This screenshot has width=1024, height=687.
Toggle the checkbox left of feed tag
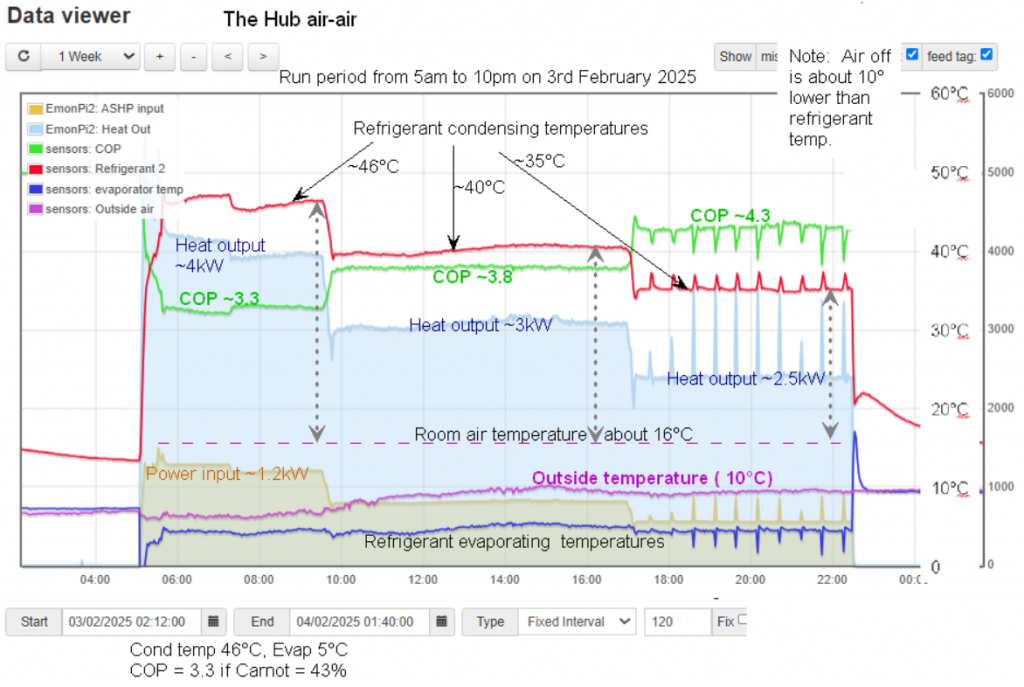pos(912,55)
